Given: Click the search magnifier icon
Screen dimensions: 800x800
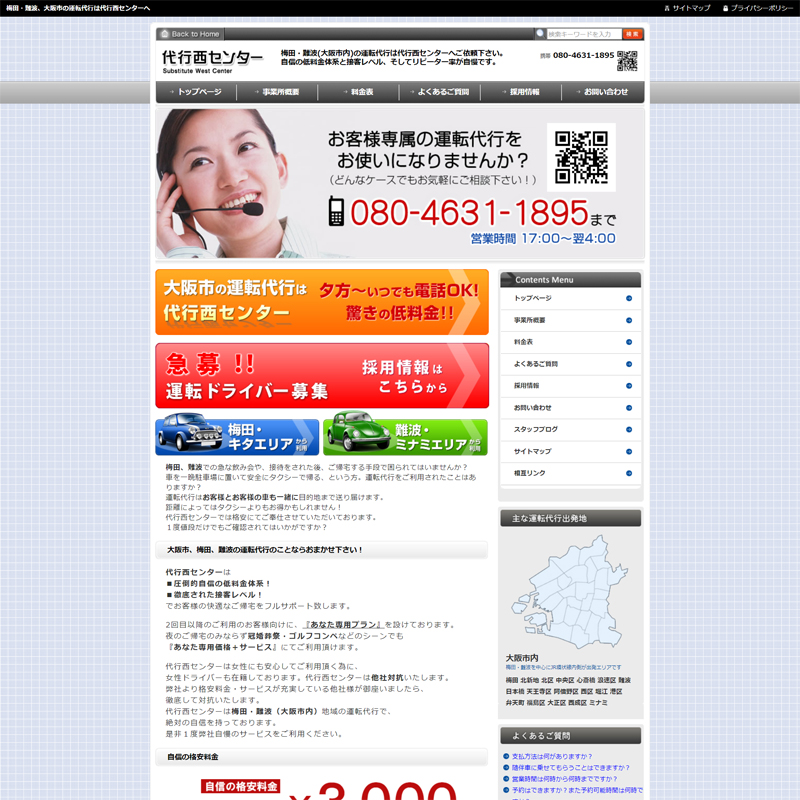Looking at the screenshot, I should pyautogui.click(x=540, y=34).
